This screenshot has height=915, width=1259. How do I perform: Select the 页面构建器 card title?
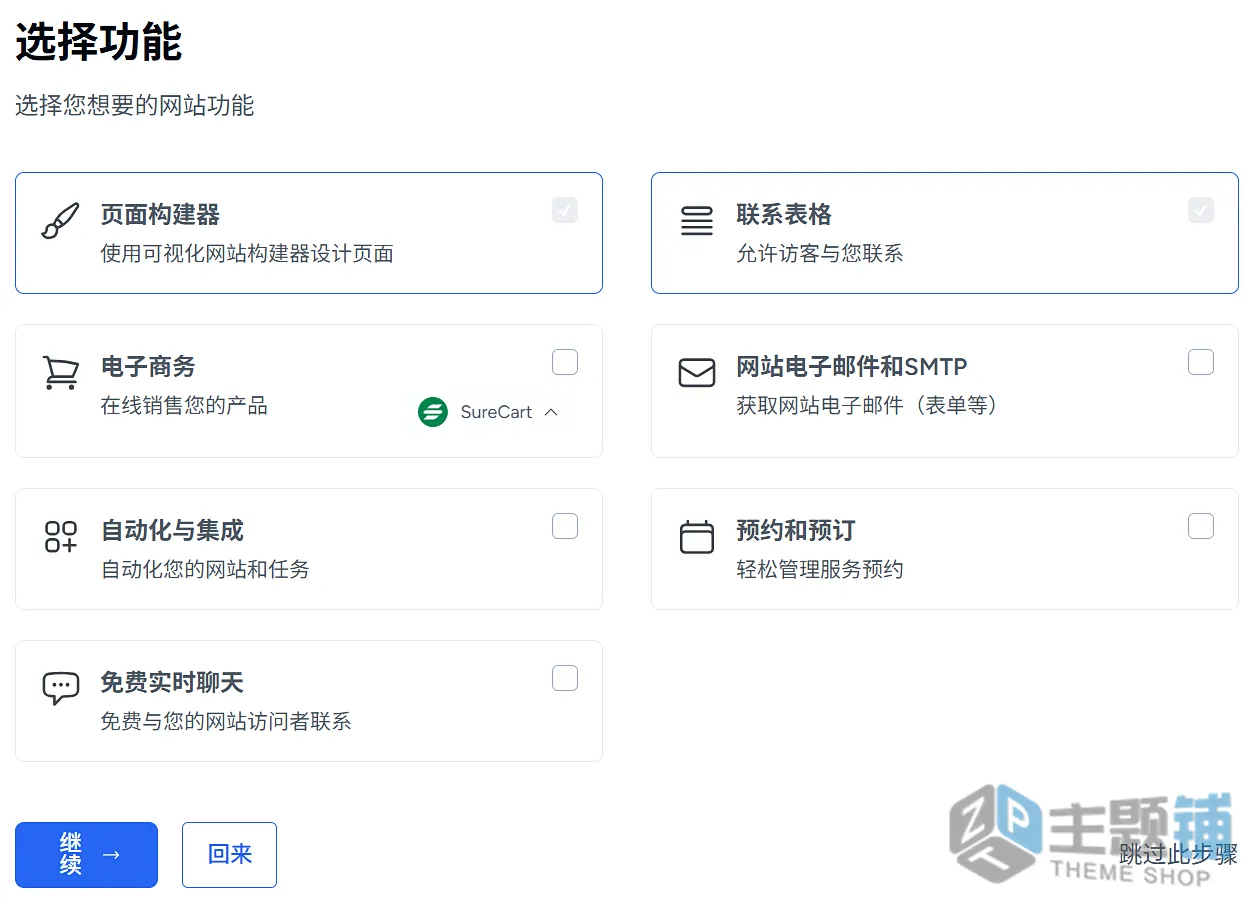[x=160, y=215]
